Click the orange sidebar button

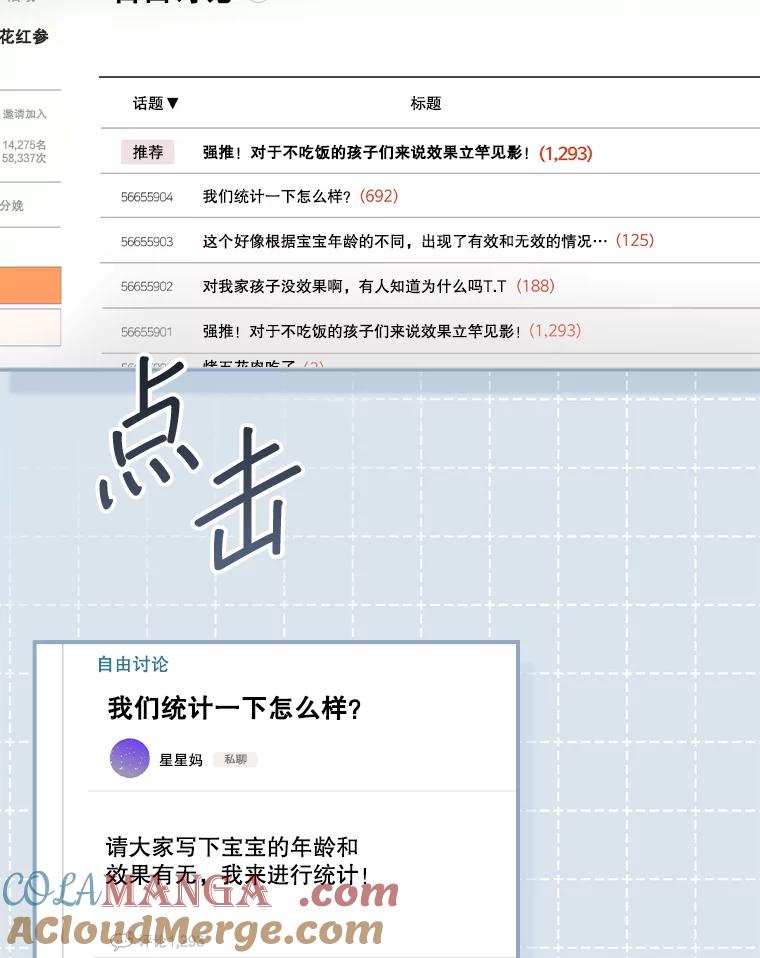30,285
